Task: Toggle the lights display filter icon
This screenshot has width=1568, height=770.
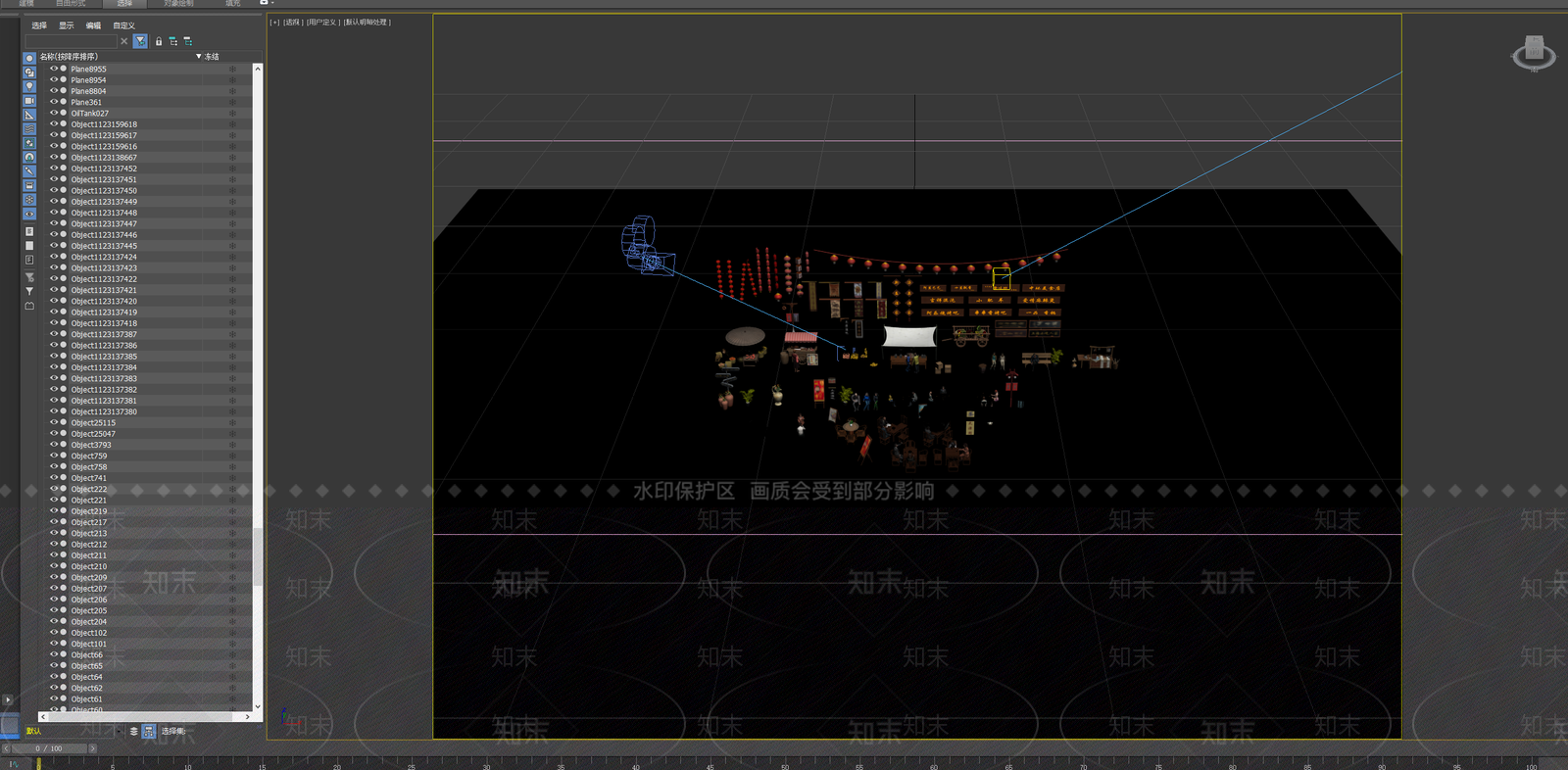Action: [29, 86]
